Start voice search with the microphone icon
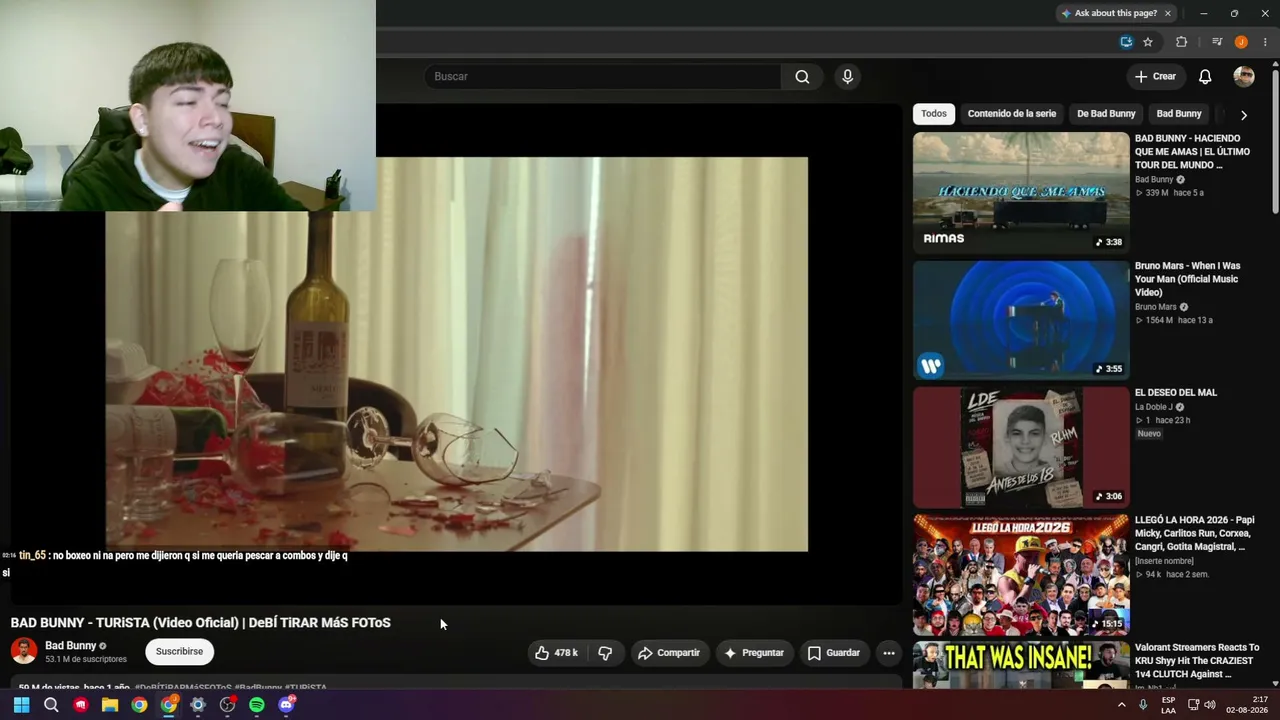The width and height of the screenshot is (1280, 720). [x=847, y=77]
